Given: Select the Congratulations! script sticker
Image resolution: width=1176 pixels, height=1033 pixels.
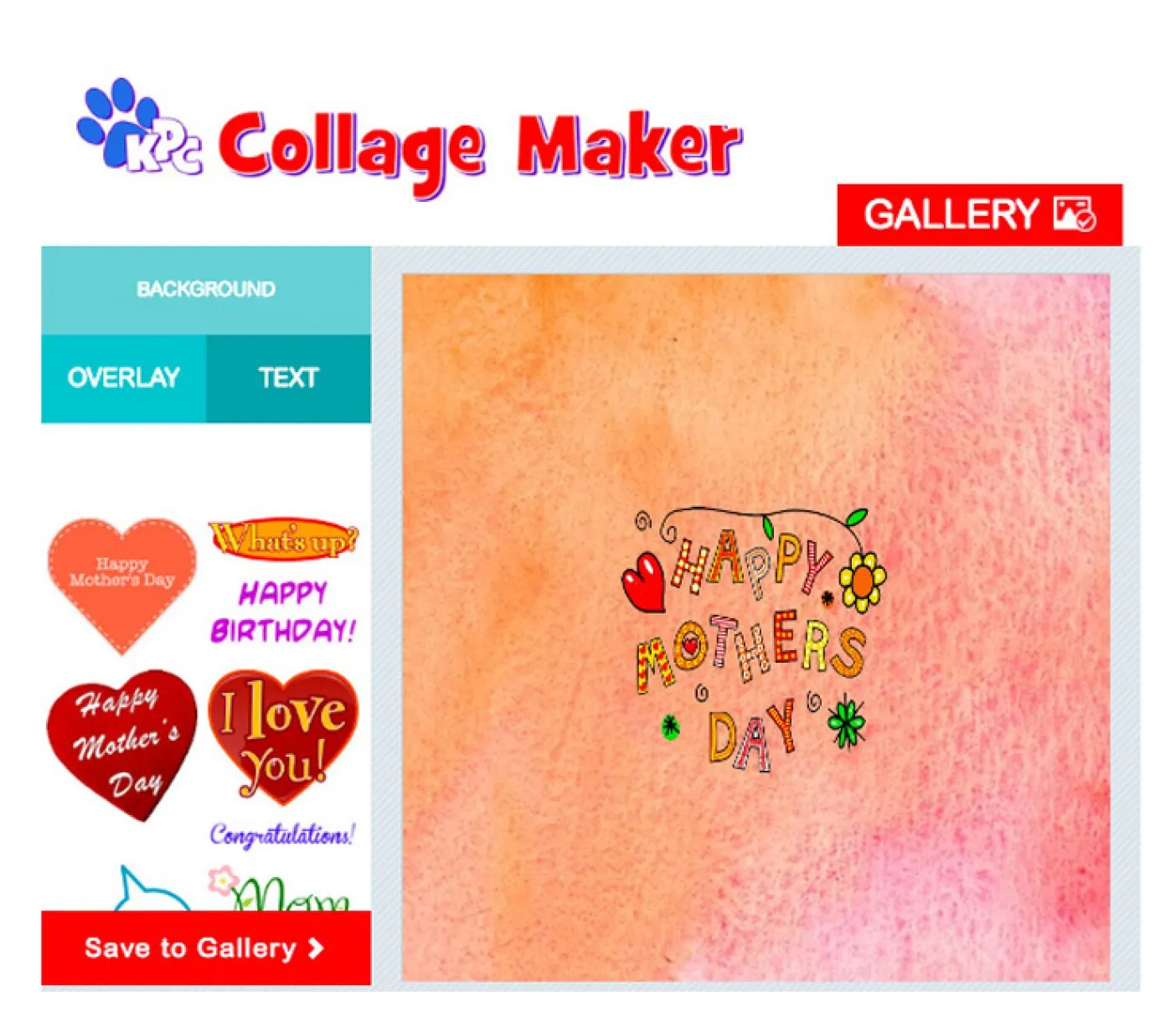Looking at the screenshot, I should coord(282,834).
